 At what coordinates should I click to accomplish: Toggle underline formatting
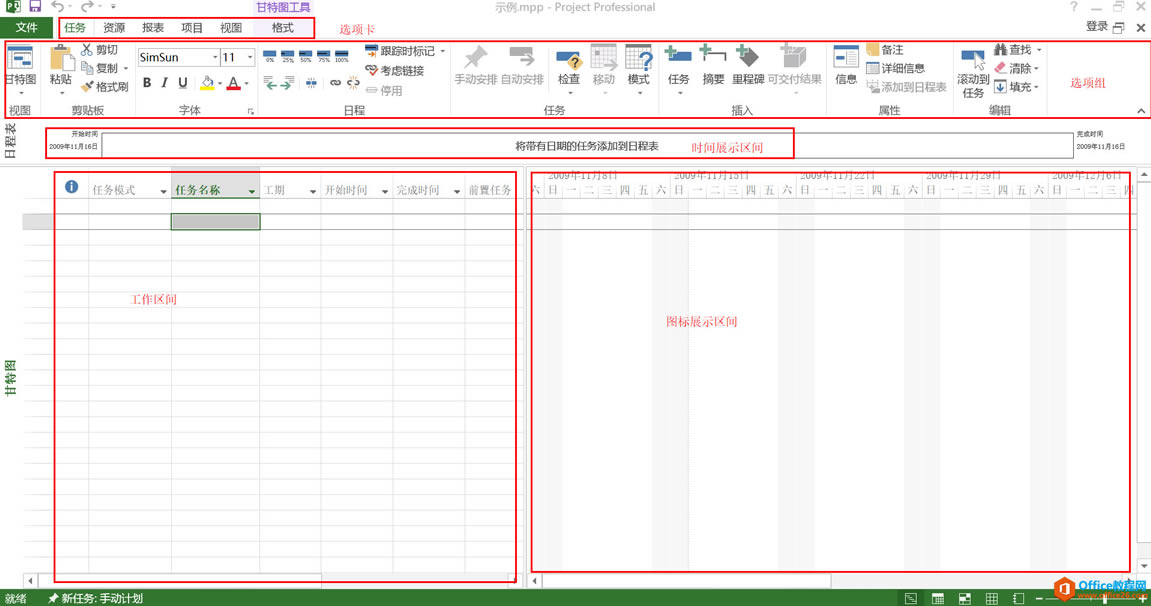pos(181,83)
